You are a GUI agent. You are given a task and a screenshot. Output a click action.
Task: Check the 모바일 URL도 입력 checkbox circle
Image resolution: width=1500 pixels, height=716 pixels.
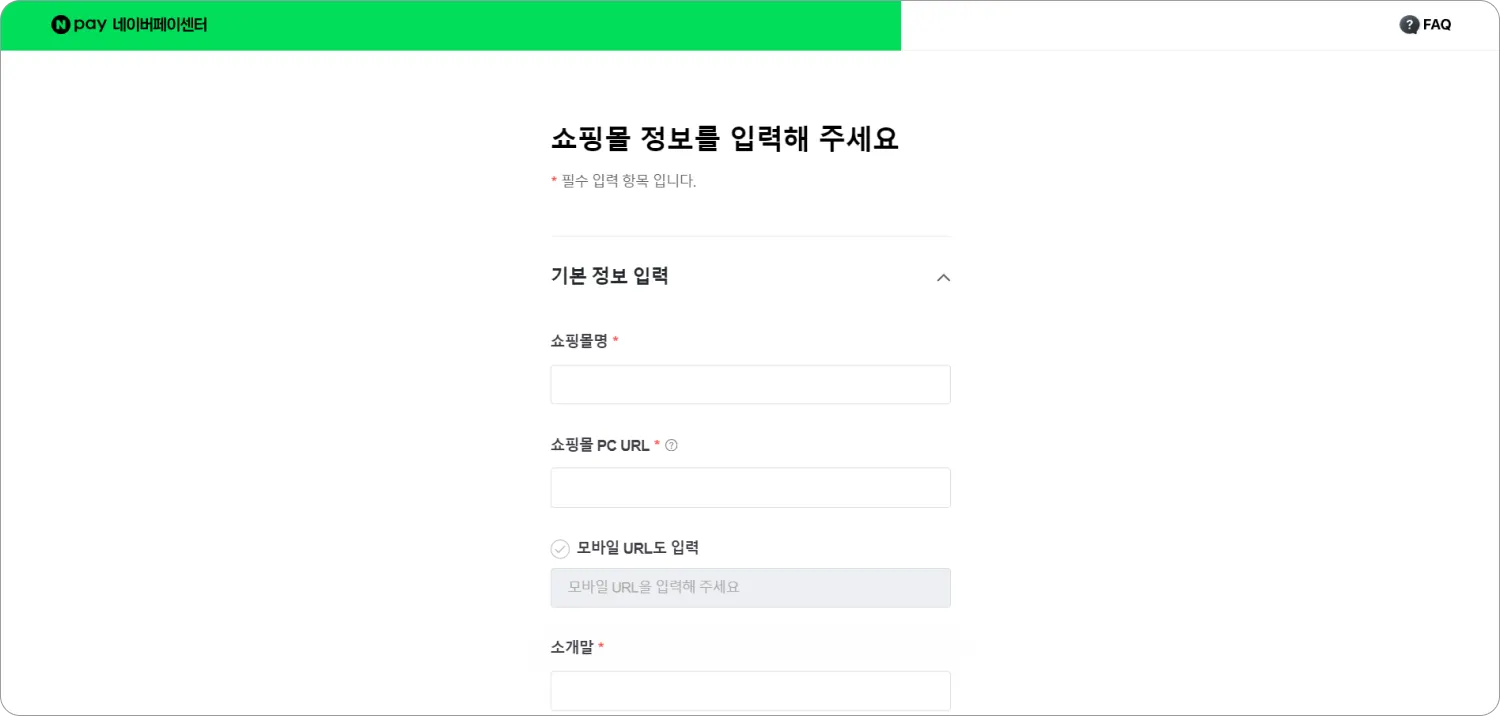click(x=560, y=549)
